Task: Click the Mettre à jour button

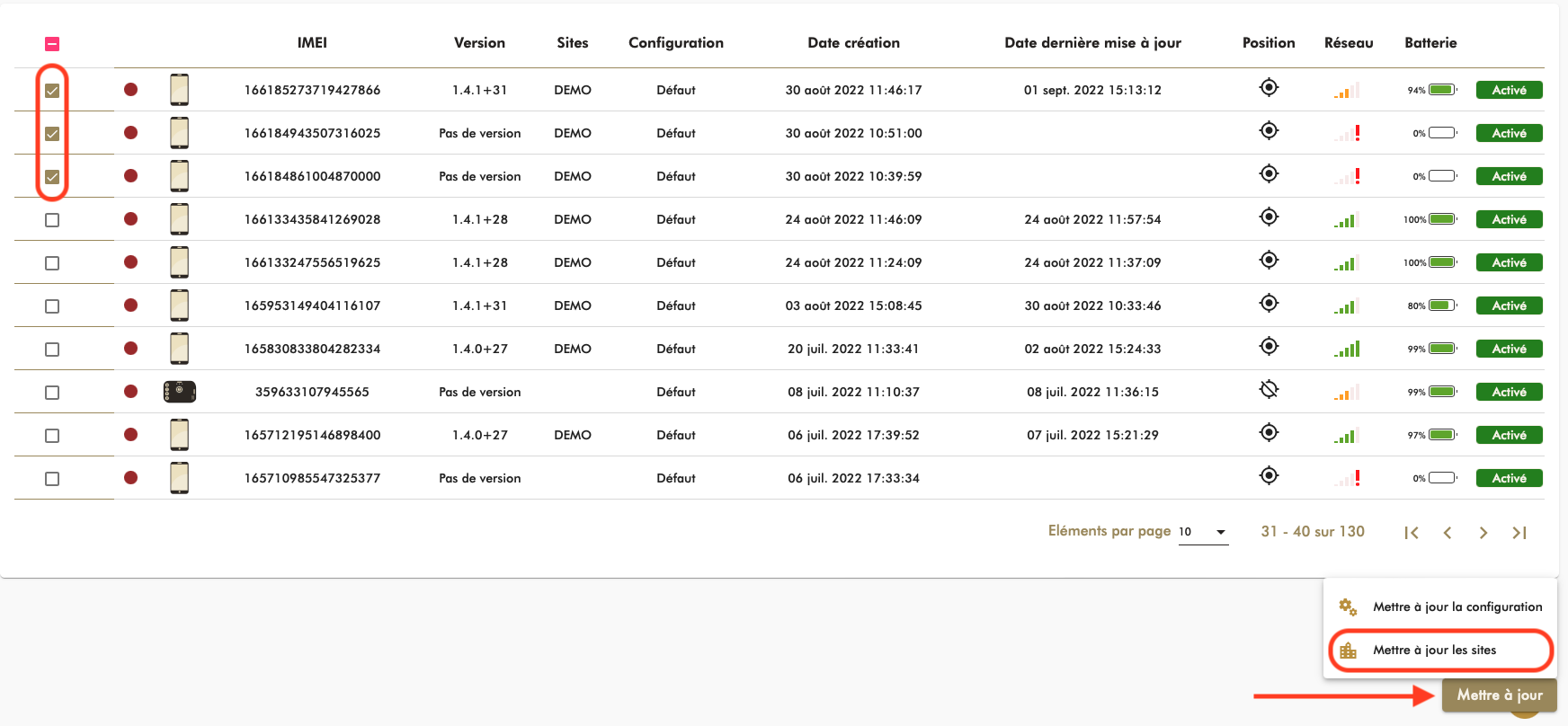Action: pos(1499,695)
